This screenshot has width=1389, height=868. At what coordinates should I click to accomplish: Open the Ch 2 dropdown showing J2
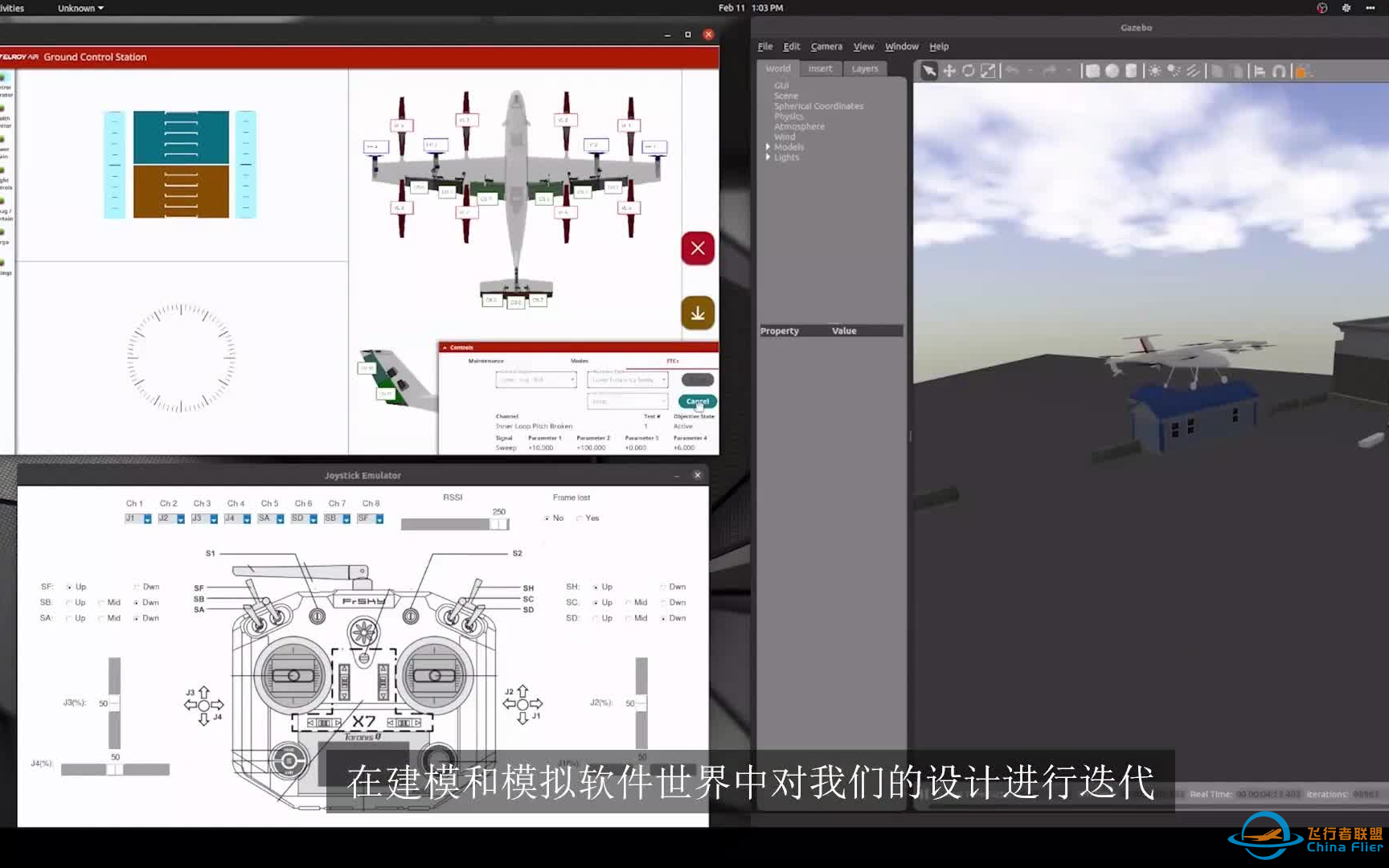[171, 518]
